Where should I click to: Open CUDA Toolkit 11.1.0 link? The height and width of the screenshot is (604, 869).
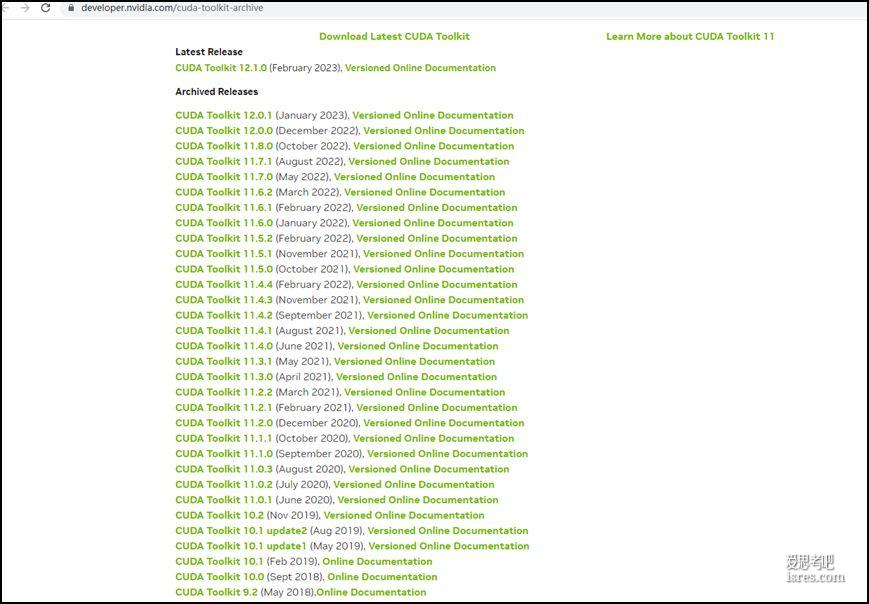[224, 454]
